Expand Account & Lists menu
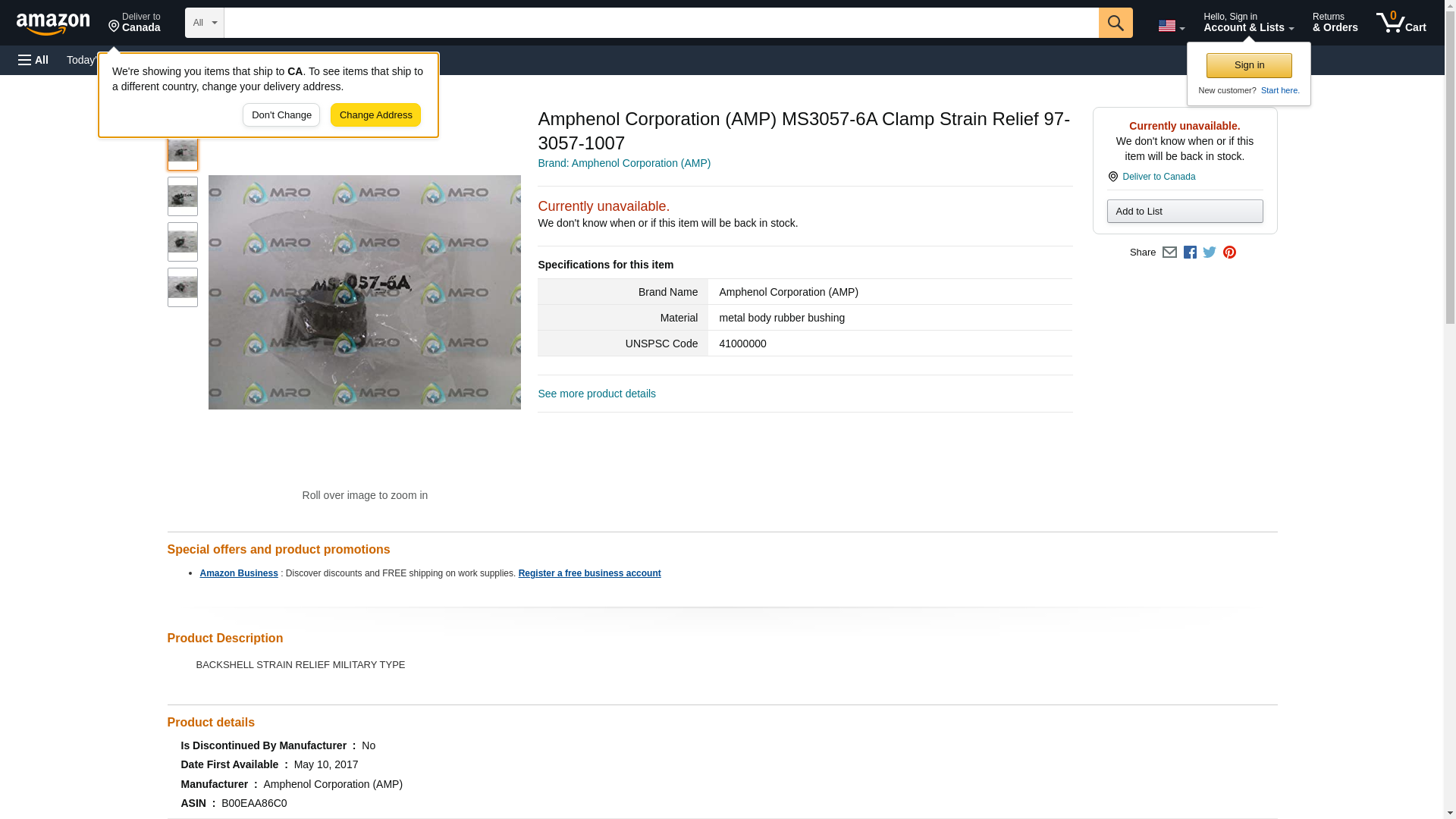This screenshot has height=819, width=1456. click(1248, 23)
